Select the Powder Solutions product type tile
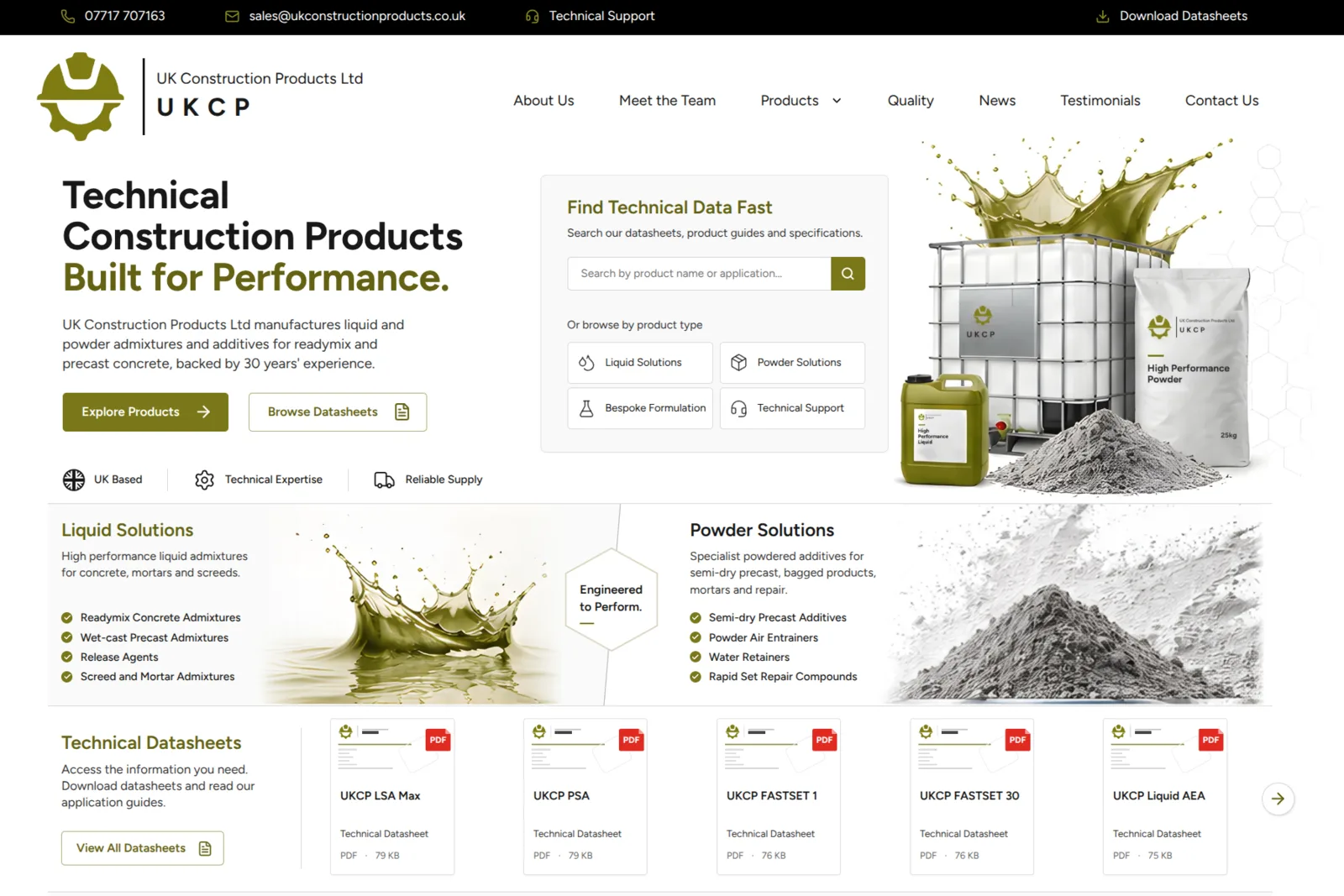This screenshot has width=1344, height=896. [x=792, y=363]
